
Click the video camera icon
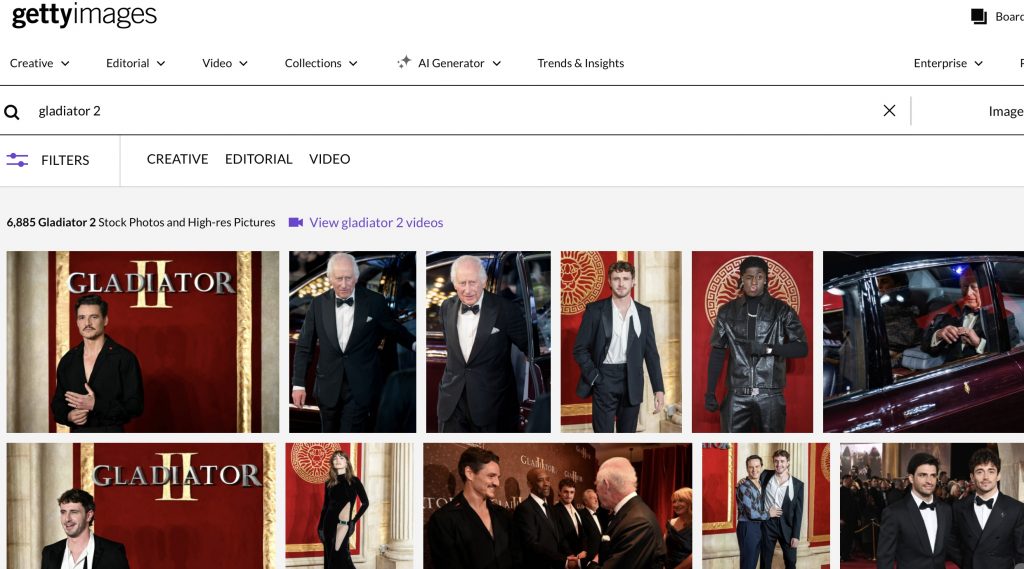tap(296, 223)
